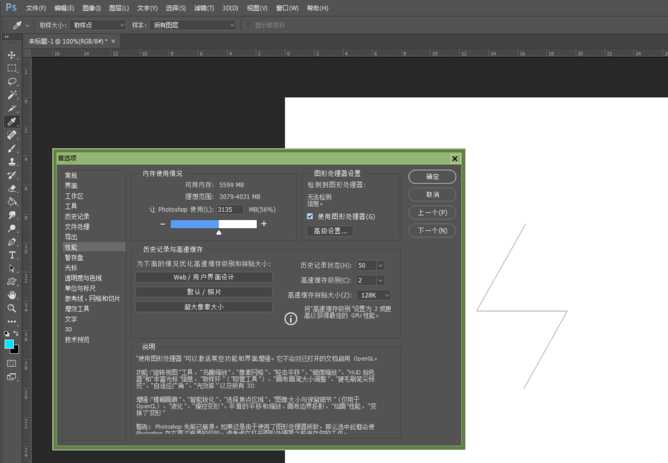Open the 文件 menu

point(35,7)
